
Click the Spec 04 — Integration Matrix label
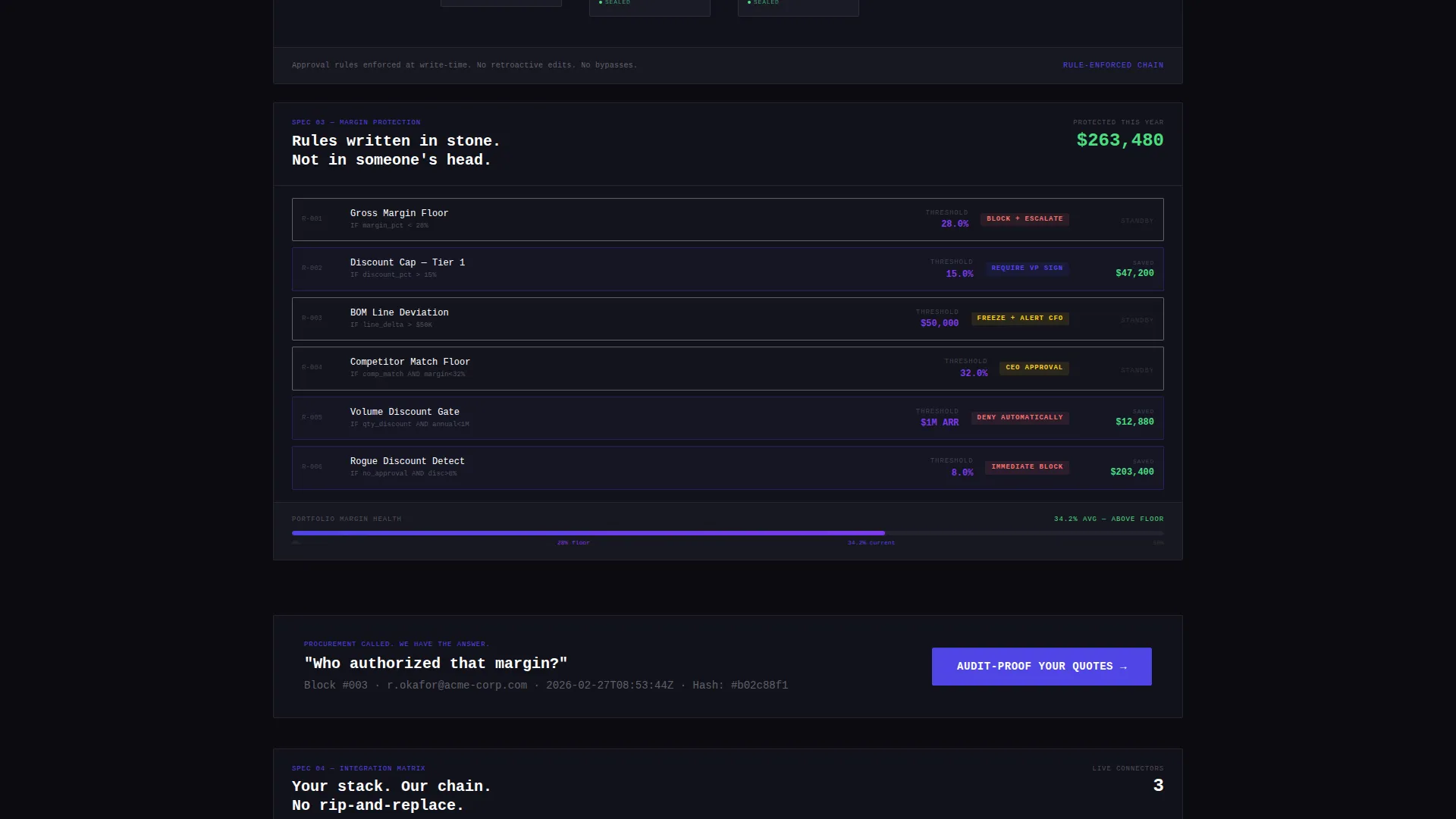coord(359,768)
